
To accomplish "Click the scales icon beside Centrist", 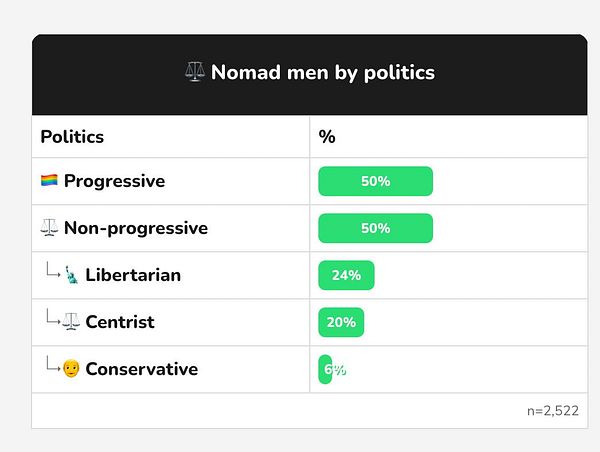I will (71, 322).
